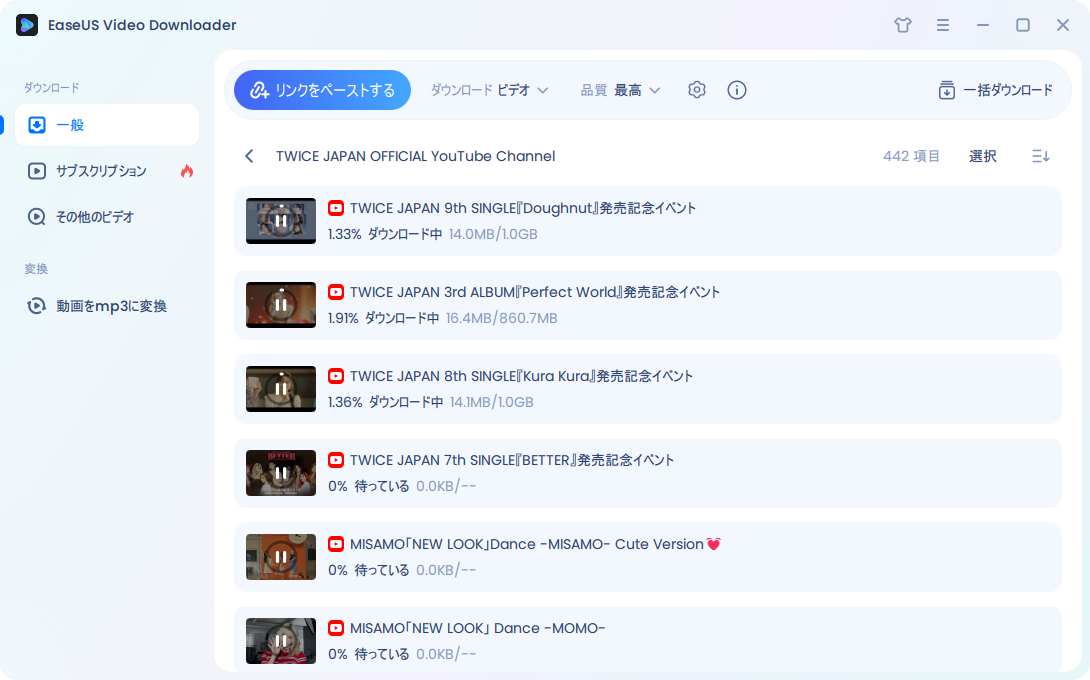The width and height of the screenshot is (1090, 680).
Task: Open the settings gear in the toolbar
Action: click(x=696, y=89)
